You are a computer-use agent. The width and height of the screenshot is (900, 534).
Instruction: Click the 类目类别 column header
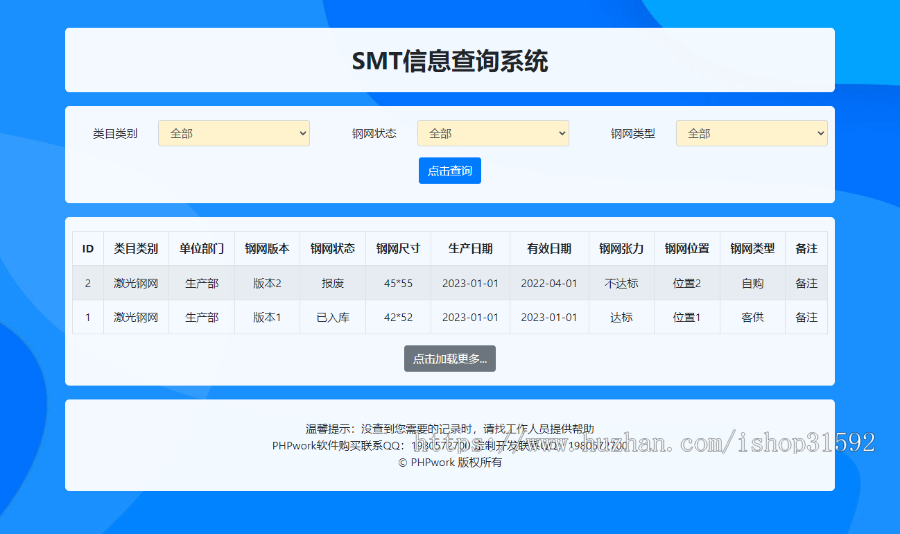tap(135, 249)
